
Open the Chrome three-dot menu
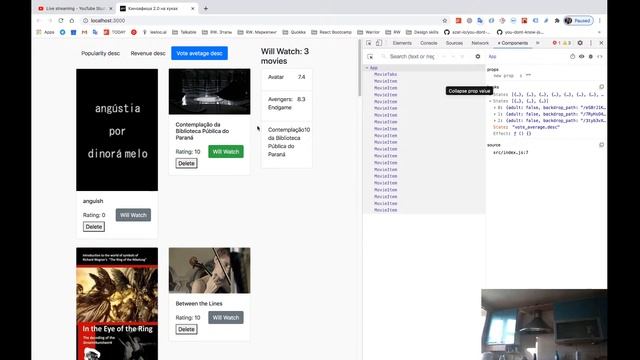600,20
